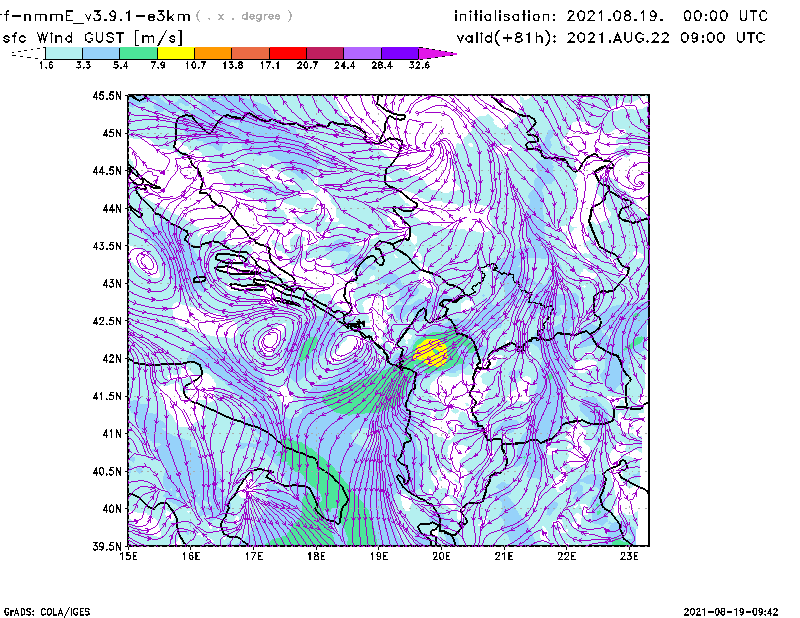Pick the orange legend swatch (10.7–13.8)
Viewport: 800px width, 618px height.
tap(213, 53)
